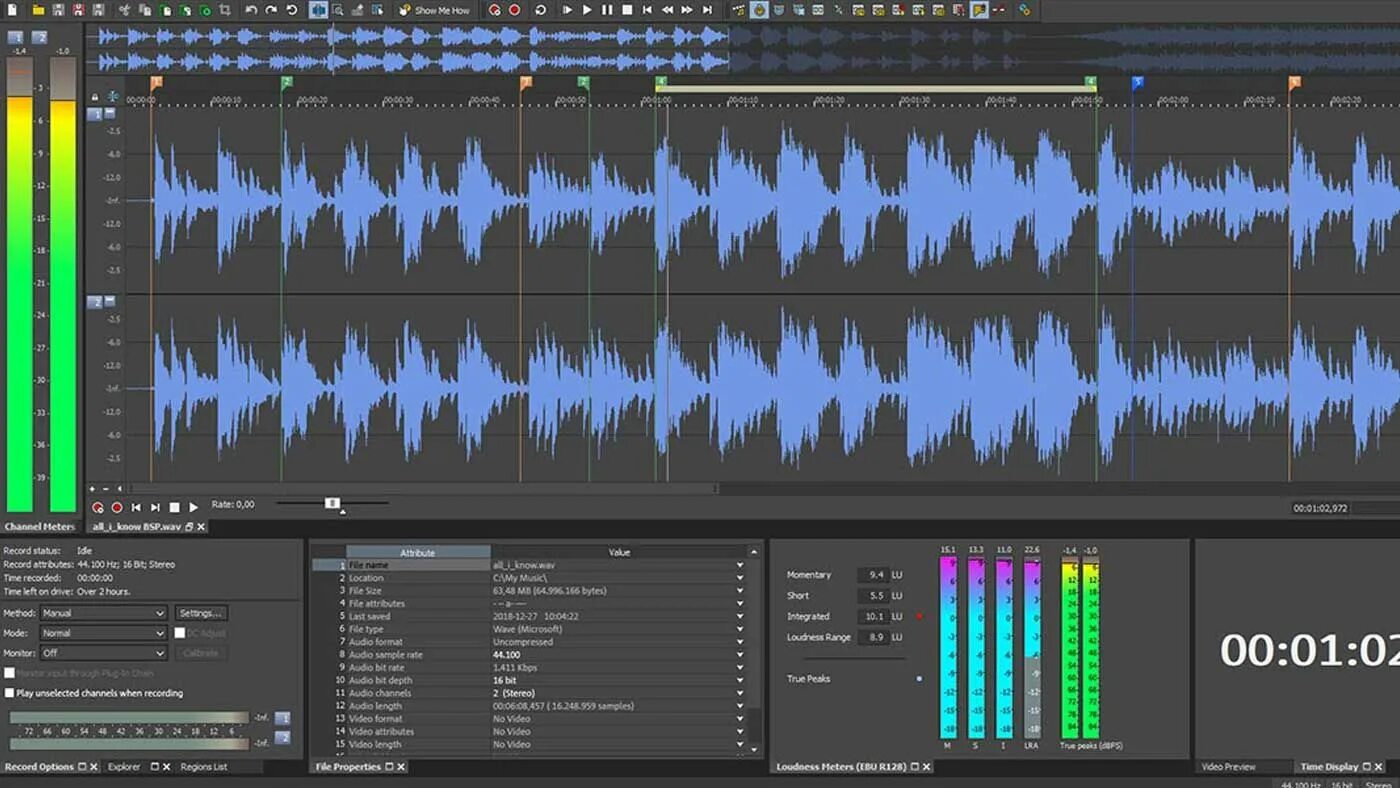The image size is (1400, 788).
Task: Click the Show Me How button
Action: 434,10
